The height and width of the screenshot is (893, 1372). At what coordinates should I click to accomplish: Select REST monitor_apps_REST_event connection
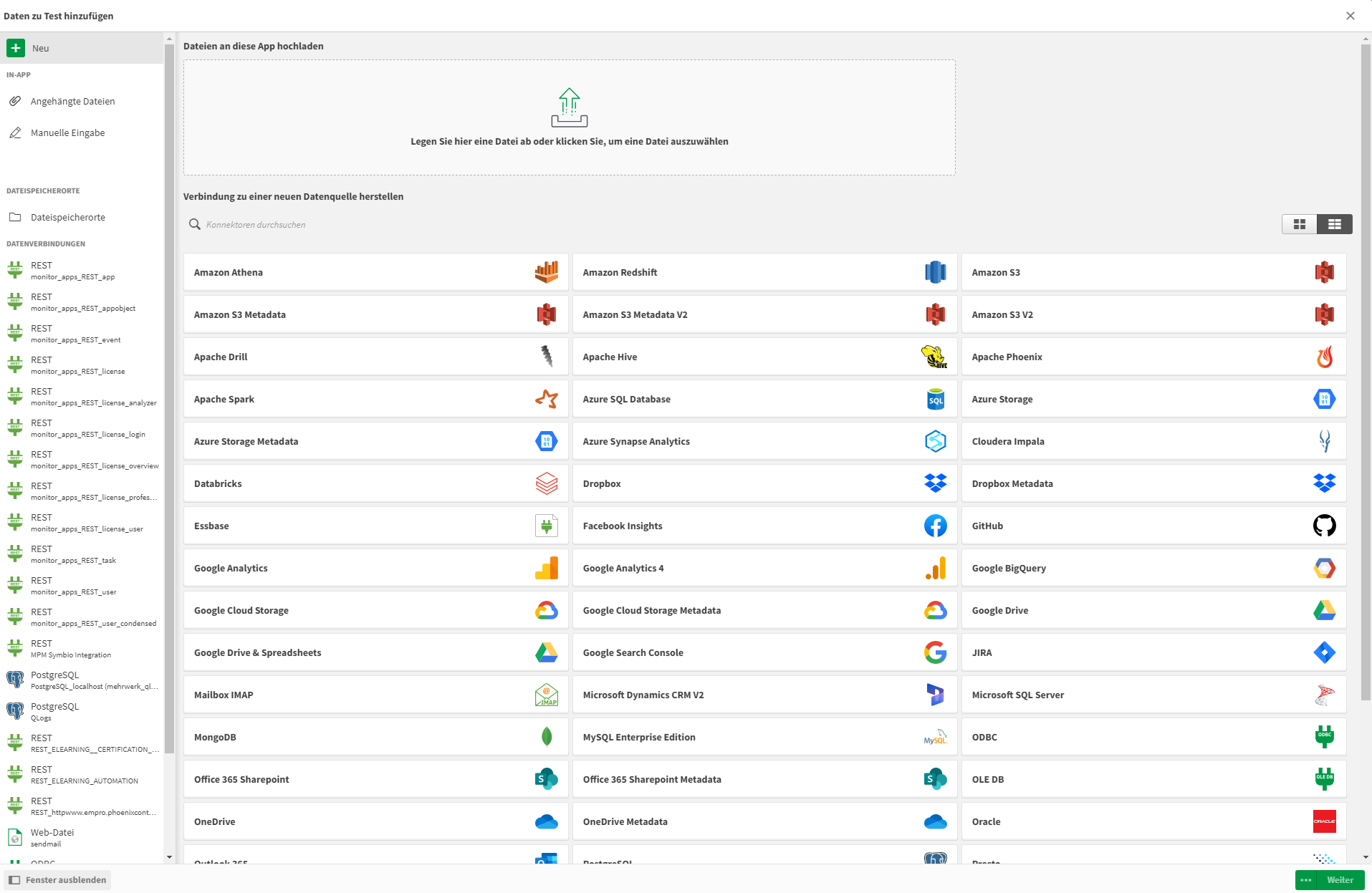click(x=82, y=334)
